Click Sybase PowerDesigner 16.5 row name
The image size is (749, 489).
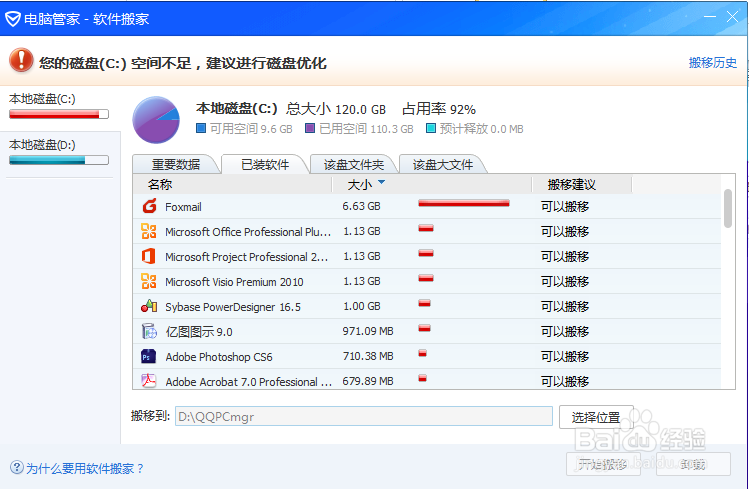233,307
